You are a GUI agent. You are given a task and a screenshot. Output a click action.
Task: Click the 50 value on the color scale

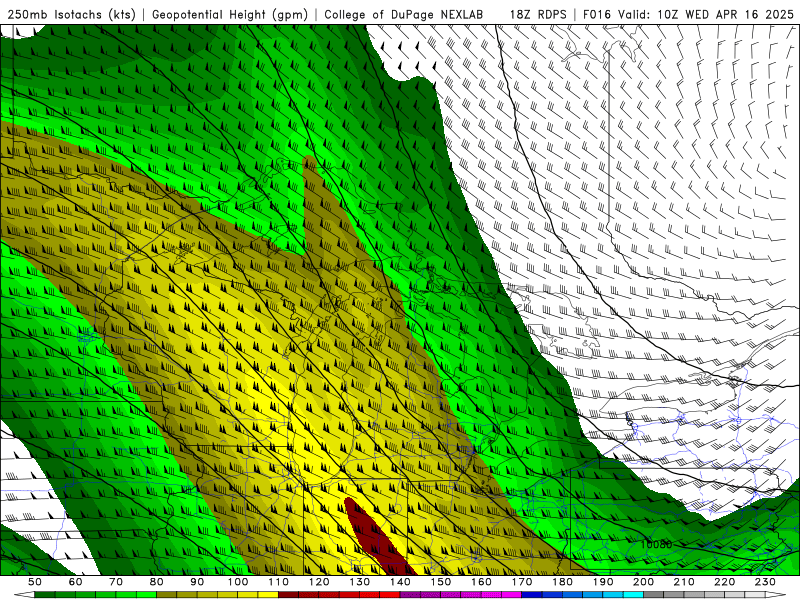tap(35, 582)
